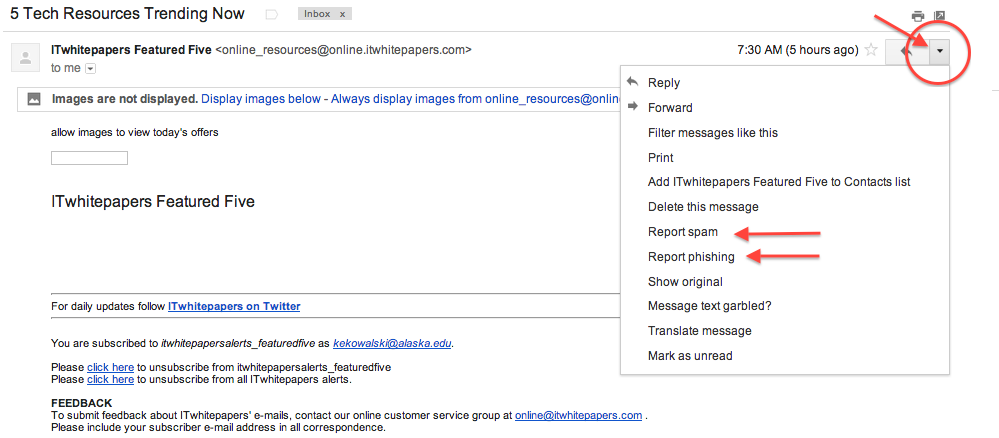Click the importance label marker beside subject
The width and height of the screenshot is (999, 438).
point(271,15)
